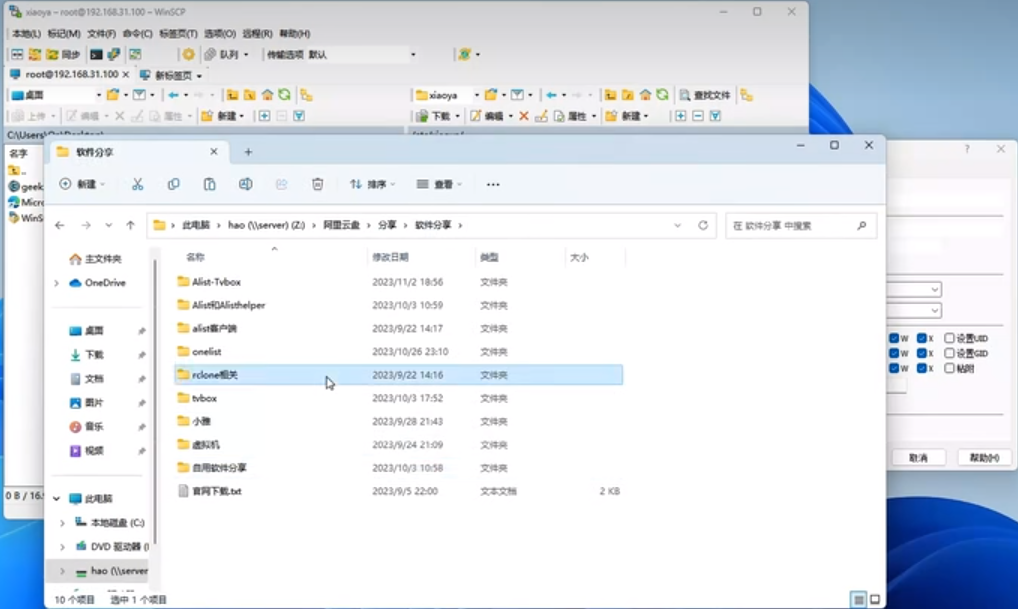Image resolution: width=1018 pixels, height=609 pixels.
Task: Click the Copy icon in Explorer toolbar
Action: (174, 184)
